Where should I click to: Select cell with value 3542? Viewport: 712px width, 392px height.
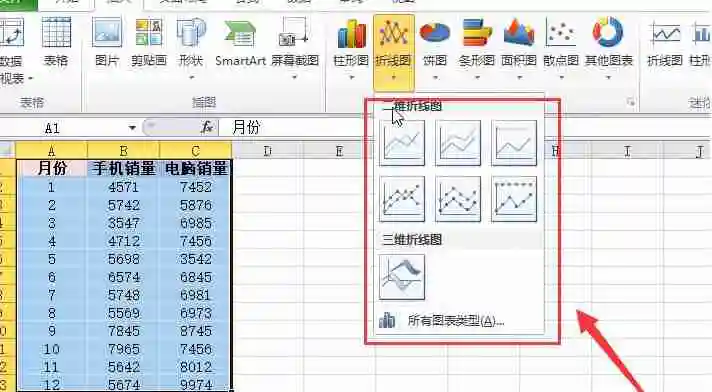196,259
